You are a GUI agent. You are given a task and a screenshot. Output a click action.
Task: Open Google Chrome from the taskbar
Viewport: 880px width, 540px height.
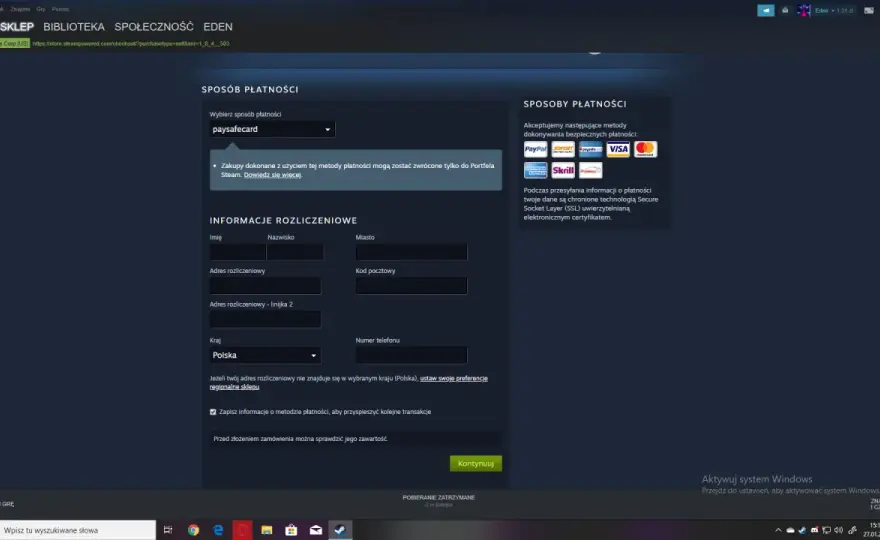[x=193, y=530]
